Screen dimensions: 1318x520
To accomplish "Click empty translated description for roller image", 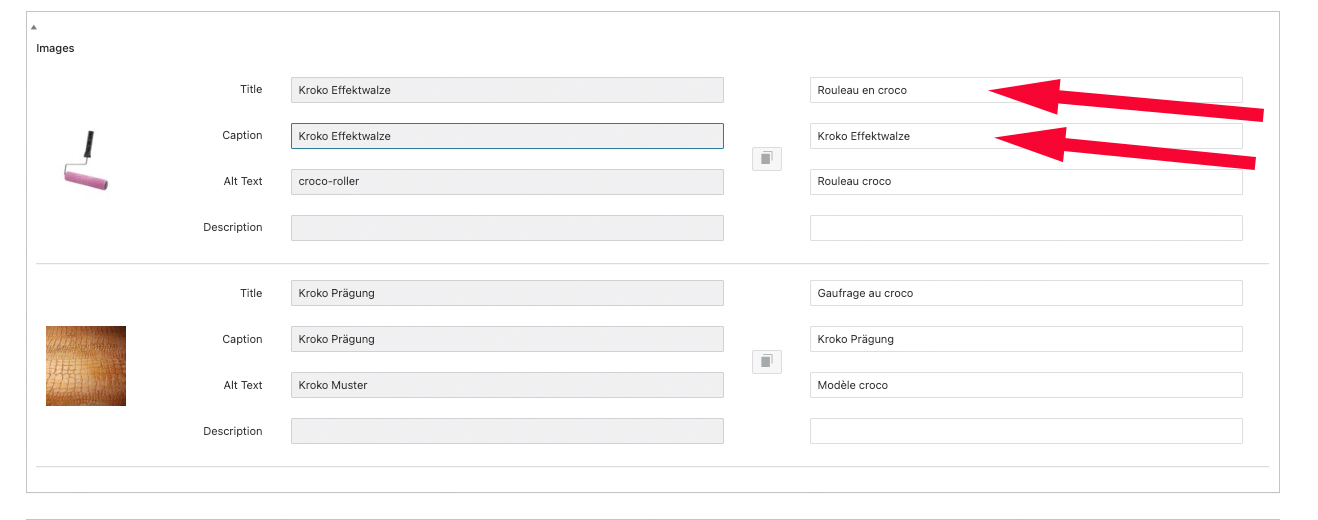I will coord(1025,228).
